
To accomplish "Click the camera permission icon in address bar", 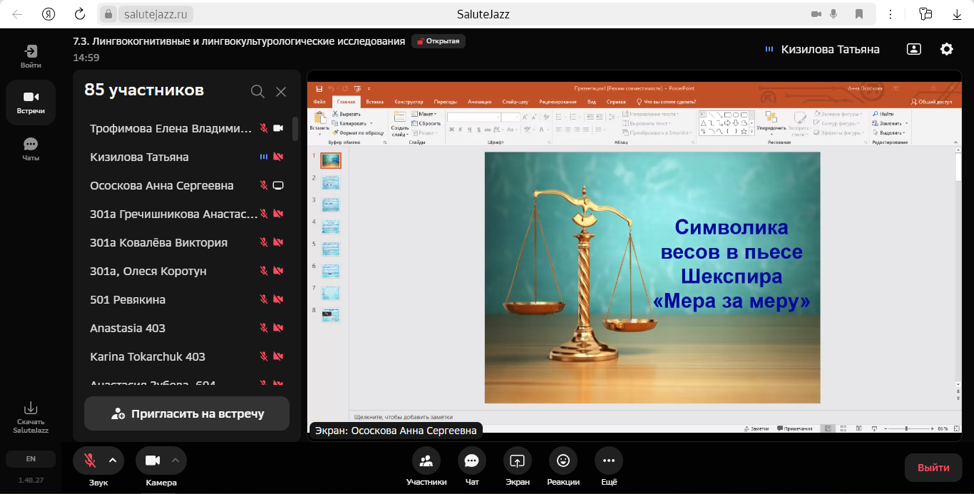I will (816, 14).
